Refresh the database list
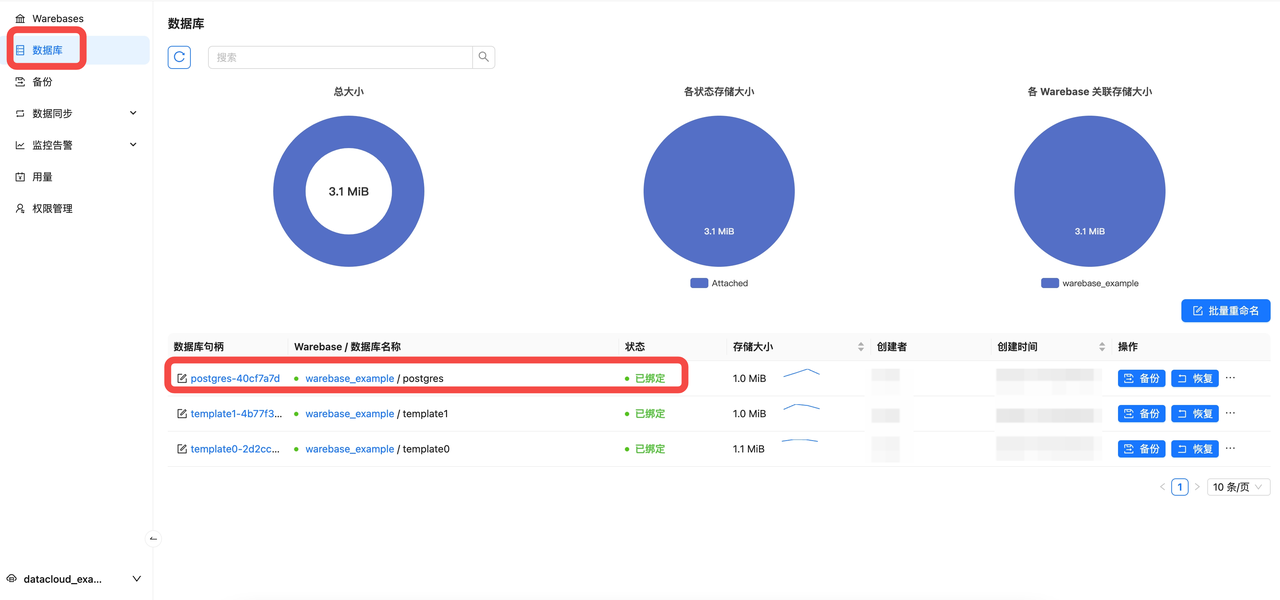The image size is (1280, 600). pos(179,57)
